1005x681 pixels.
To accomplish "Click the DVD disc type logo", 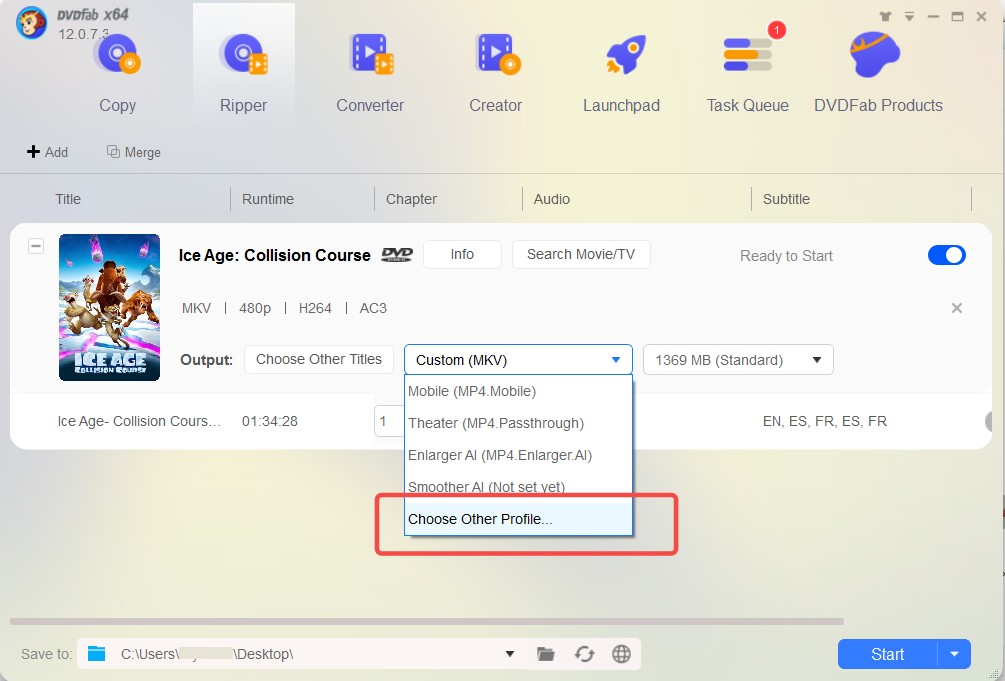I will 397,255.
